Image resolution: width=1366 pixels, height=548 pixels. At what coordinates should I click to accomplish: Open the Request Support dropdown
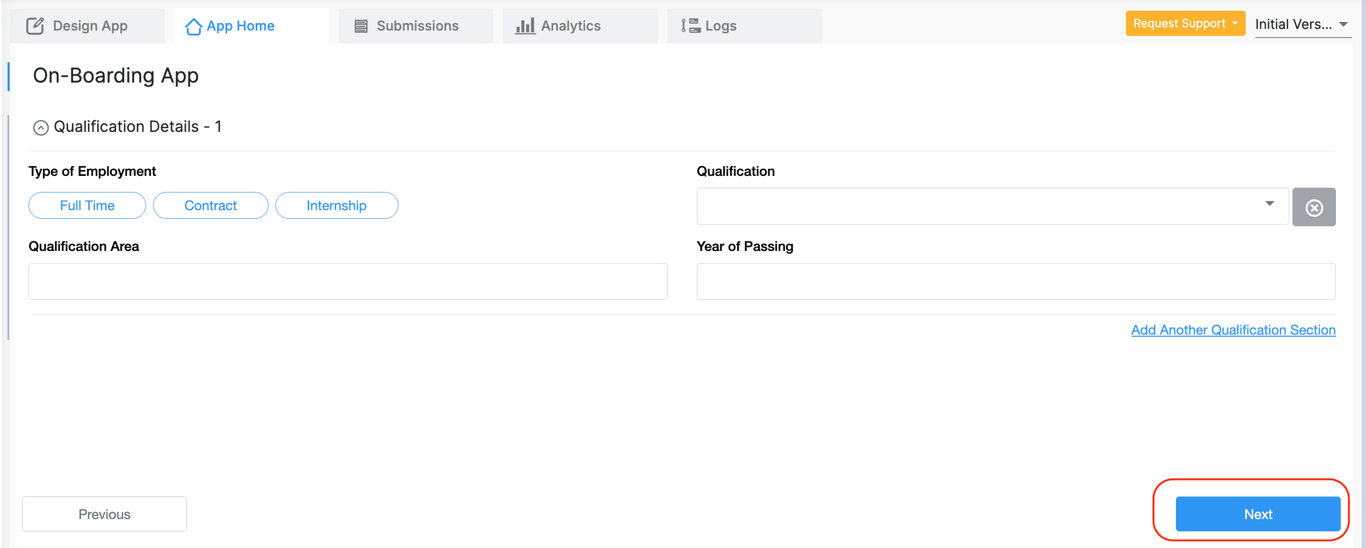pos(1185,23)
